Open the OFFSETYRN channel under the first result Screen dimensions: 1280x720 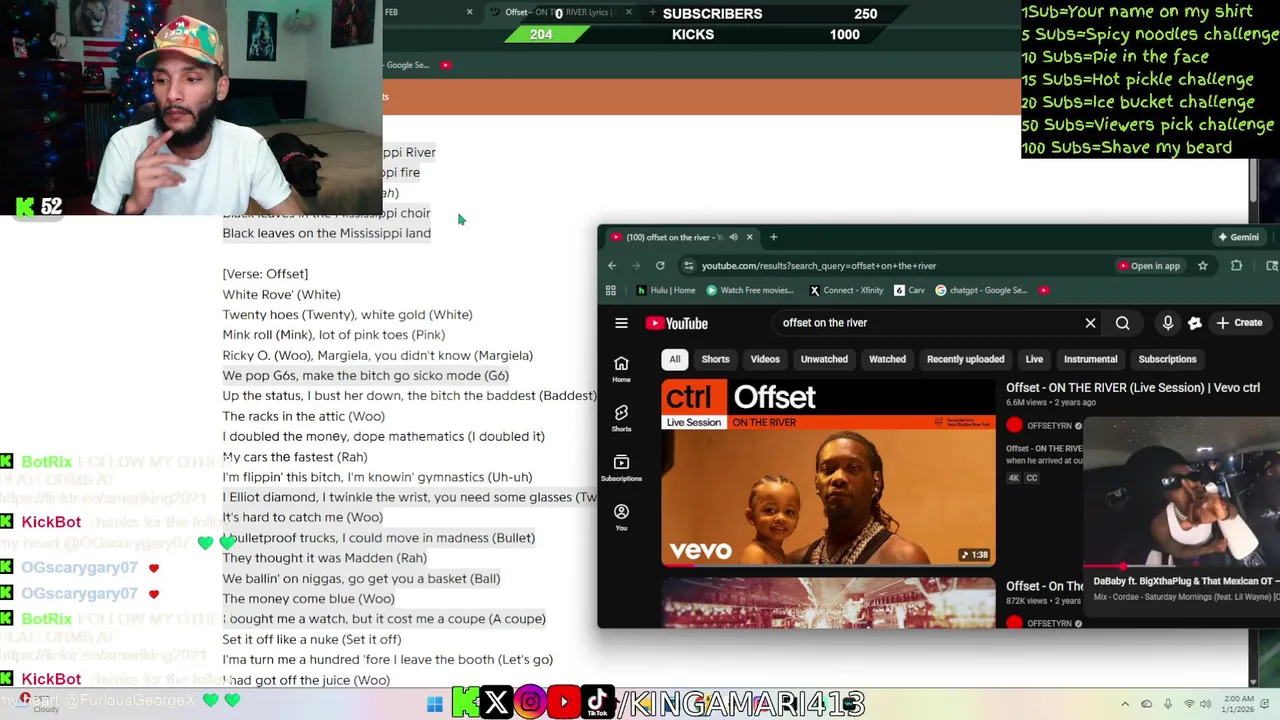click(1049, 426)
